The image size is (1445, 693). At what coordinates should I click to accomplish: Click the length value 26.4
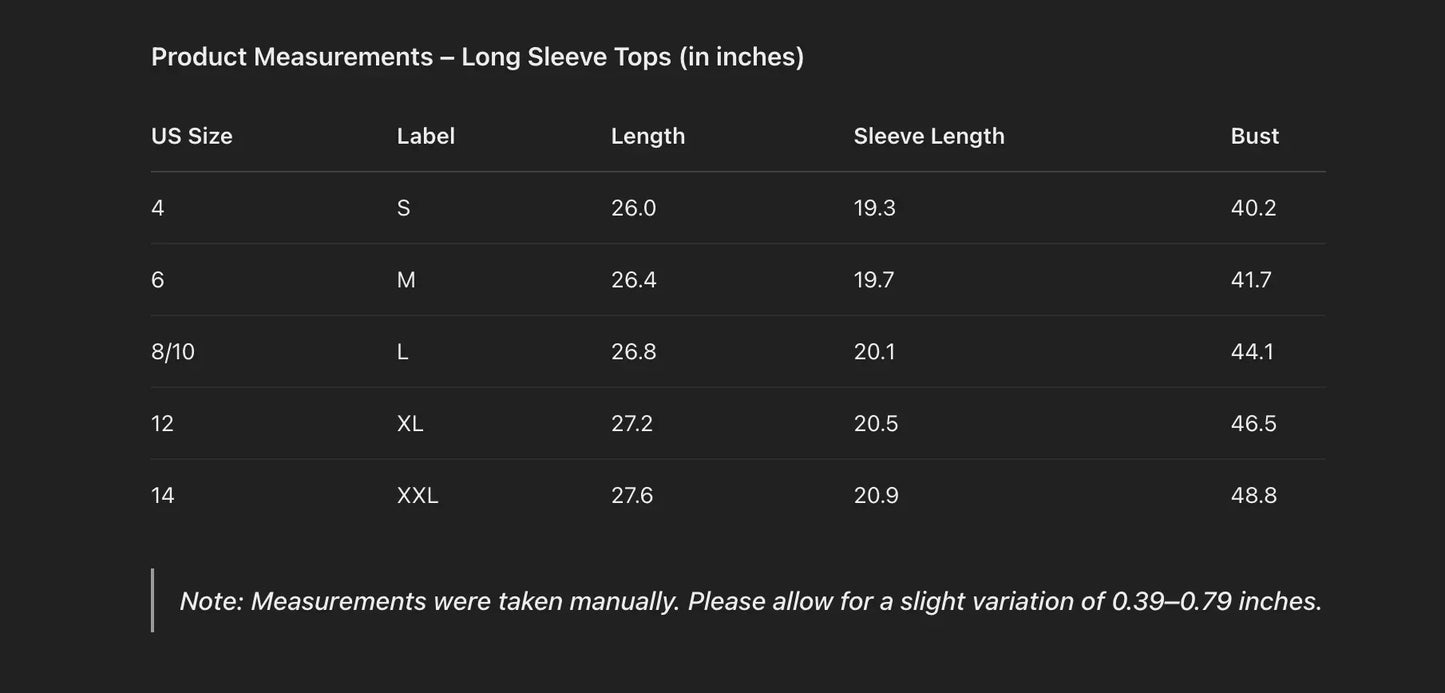click(x=634, y=280)
